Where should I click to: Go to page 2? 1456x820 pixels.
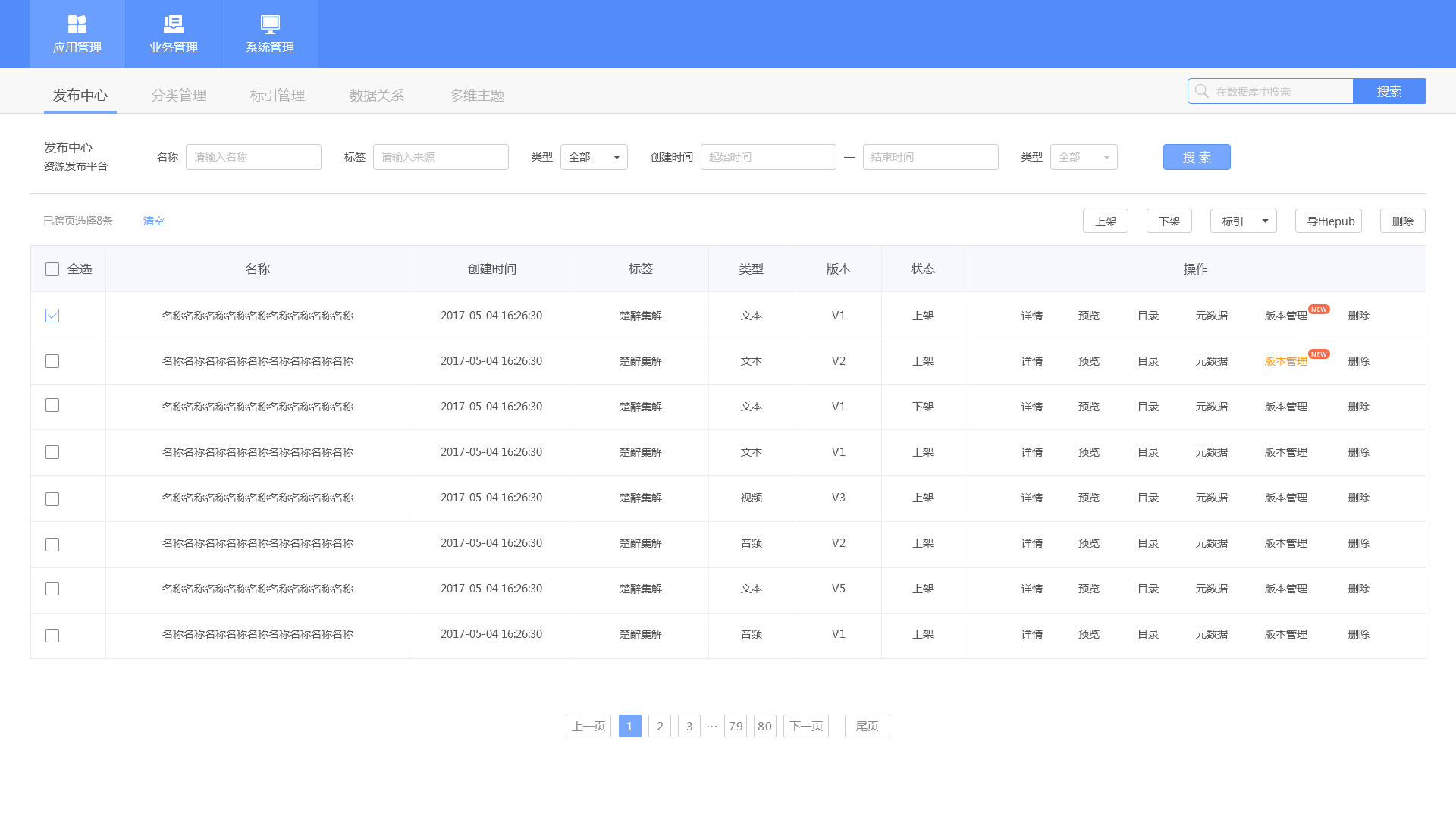(x=660, y=726)
